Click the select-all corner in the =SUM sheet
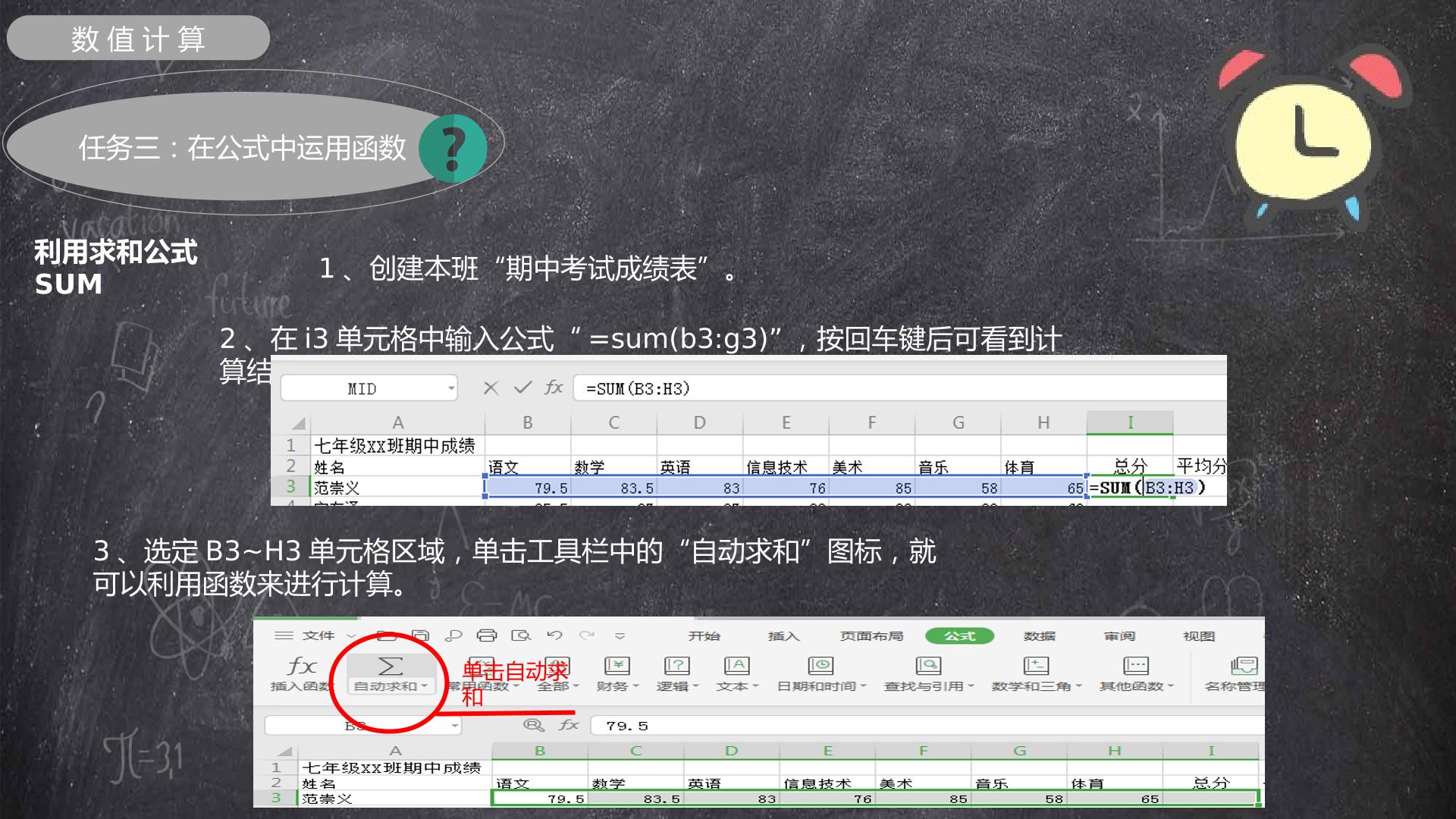The width and height of the screenshot is (1456, 819). tap(298, 422)
